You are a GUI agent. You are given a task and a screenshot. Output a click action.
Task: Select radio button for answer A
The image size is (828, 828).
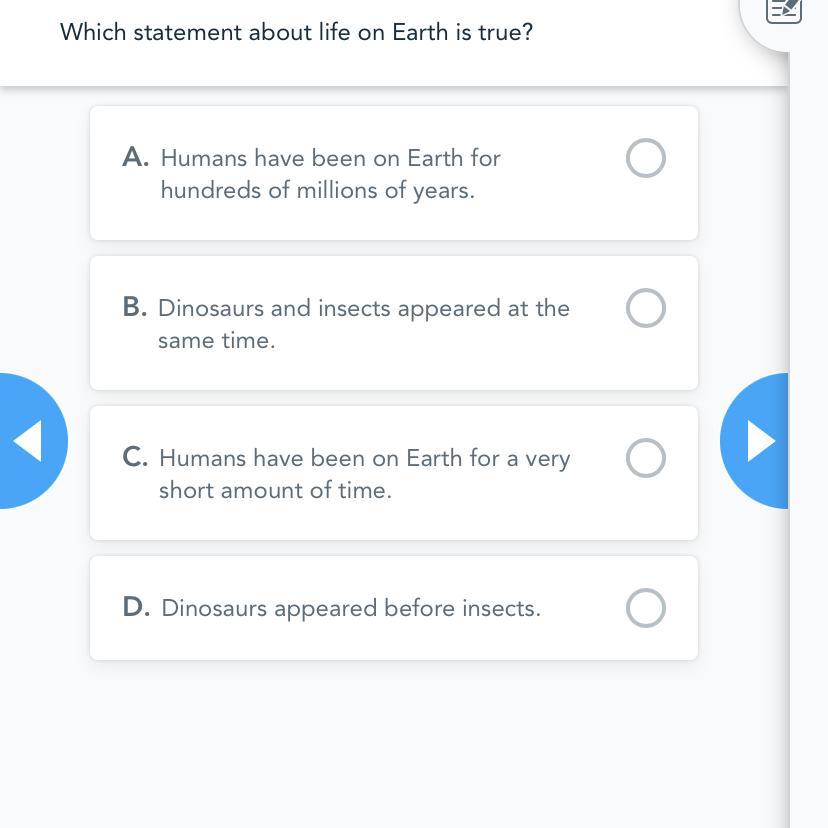(x=645, y=158)
